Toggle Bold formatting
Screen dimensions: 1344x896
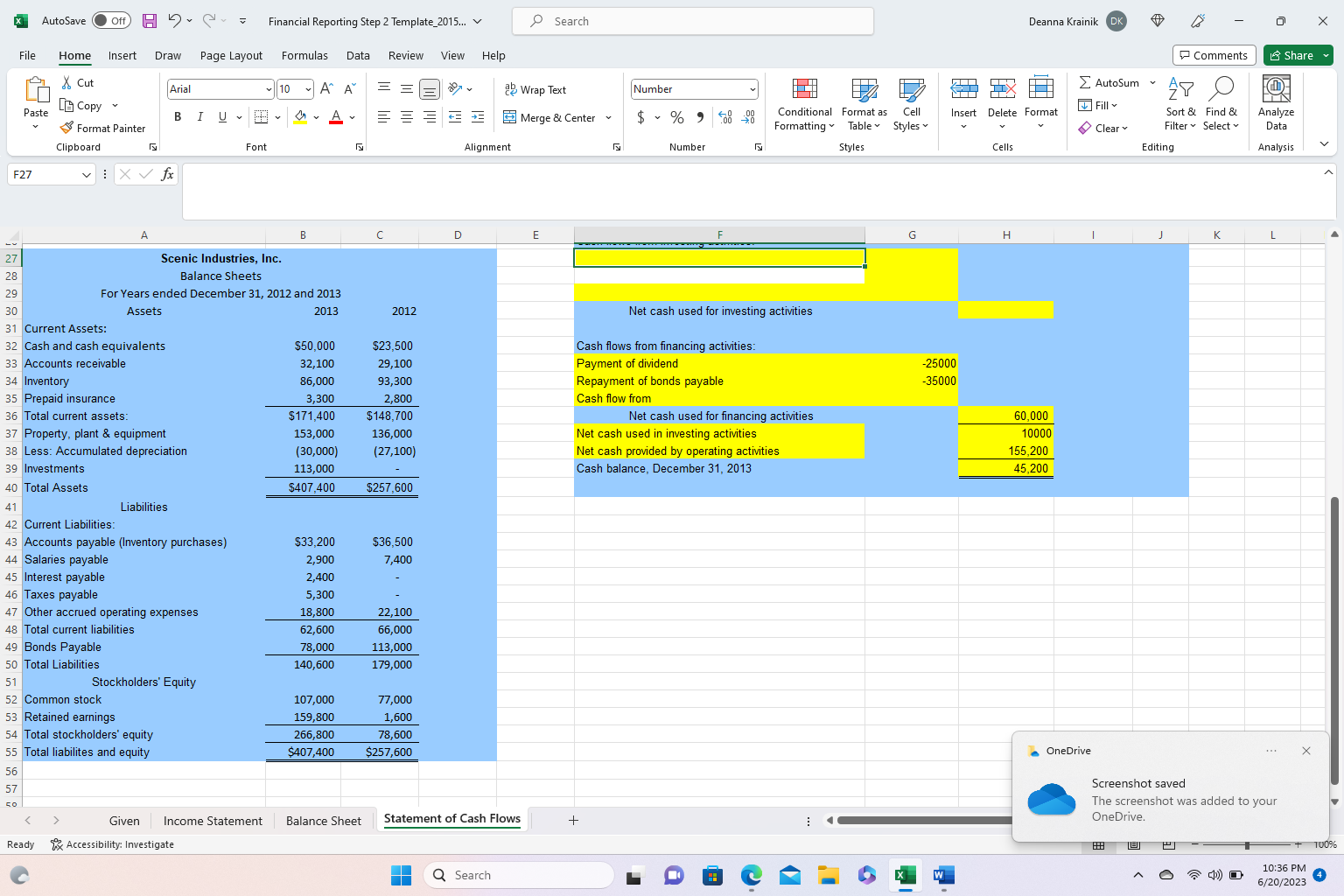(178, 117)
